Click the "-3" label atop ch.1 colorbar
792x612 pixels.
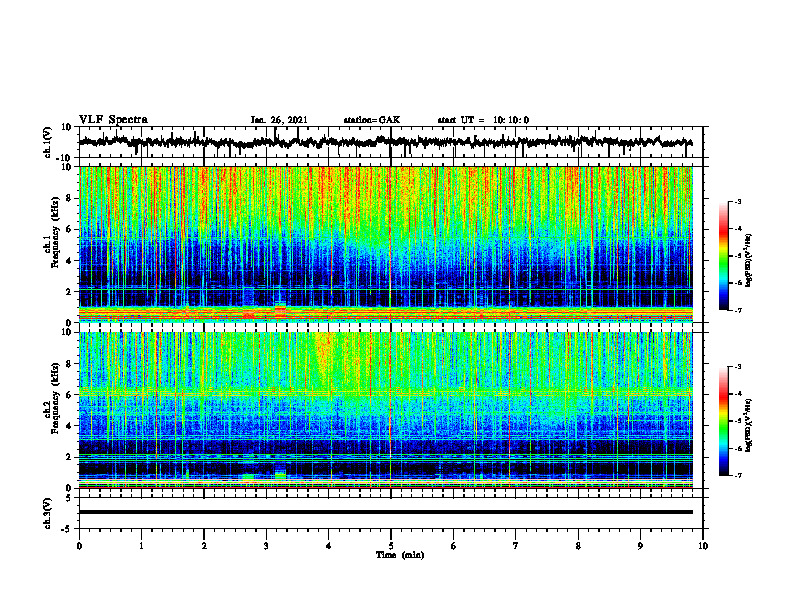[737, 201]
